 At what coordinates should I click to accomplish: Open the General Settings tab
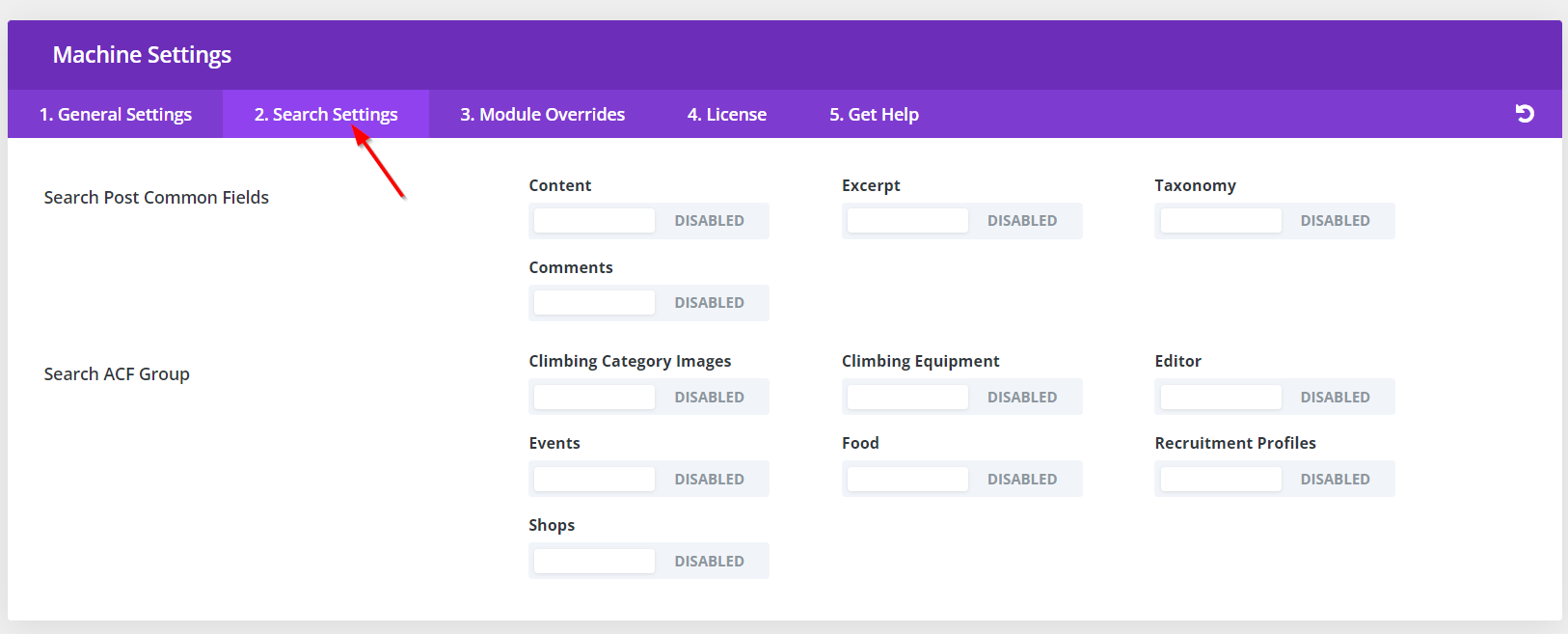pos(116,115)
